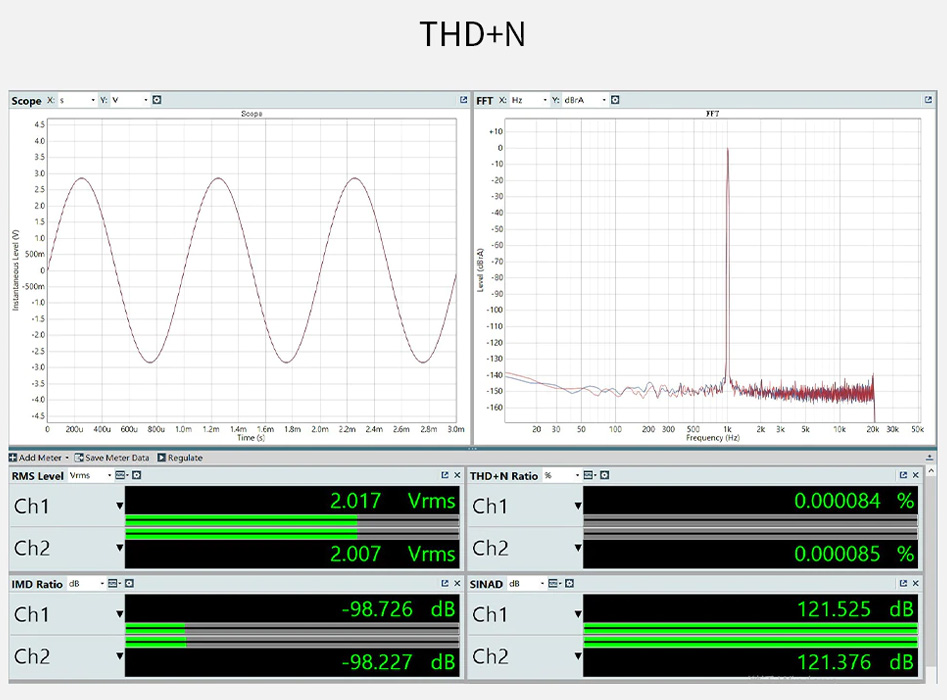Close the IMD Ratio meter panel
This screenshot has width=947, height=700.
pos(458,583)
